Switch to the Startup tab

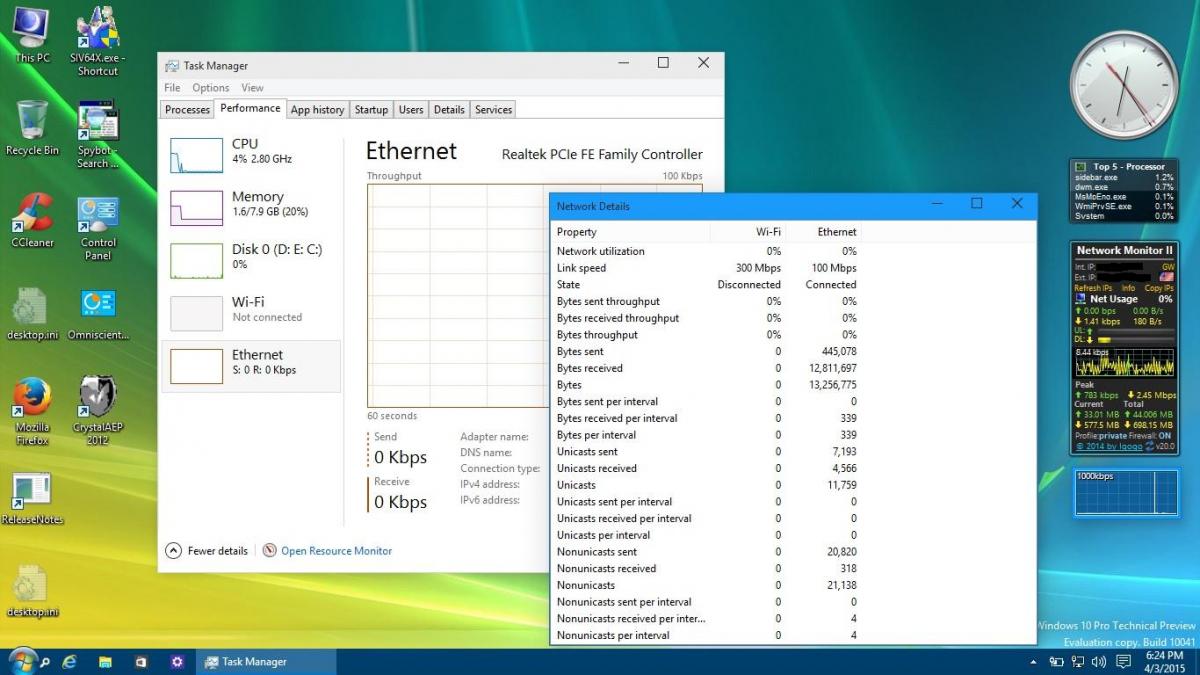tap(371, 110)
